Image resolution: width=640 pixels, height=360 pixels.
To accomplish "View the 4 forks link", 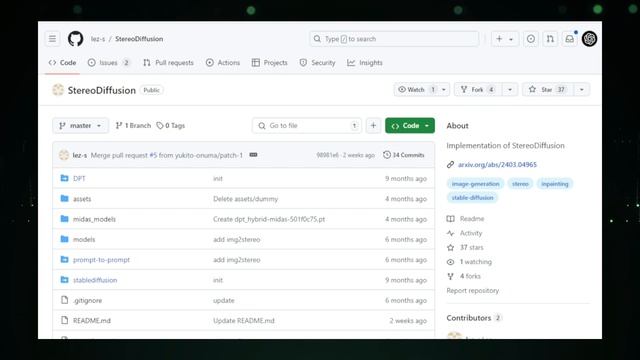I will pos(464,276).
